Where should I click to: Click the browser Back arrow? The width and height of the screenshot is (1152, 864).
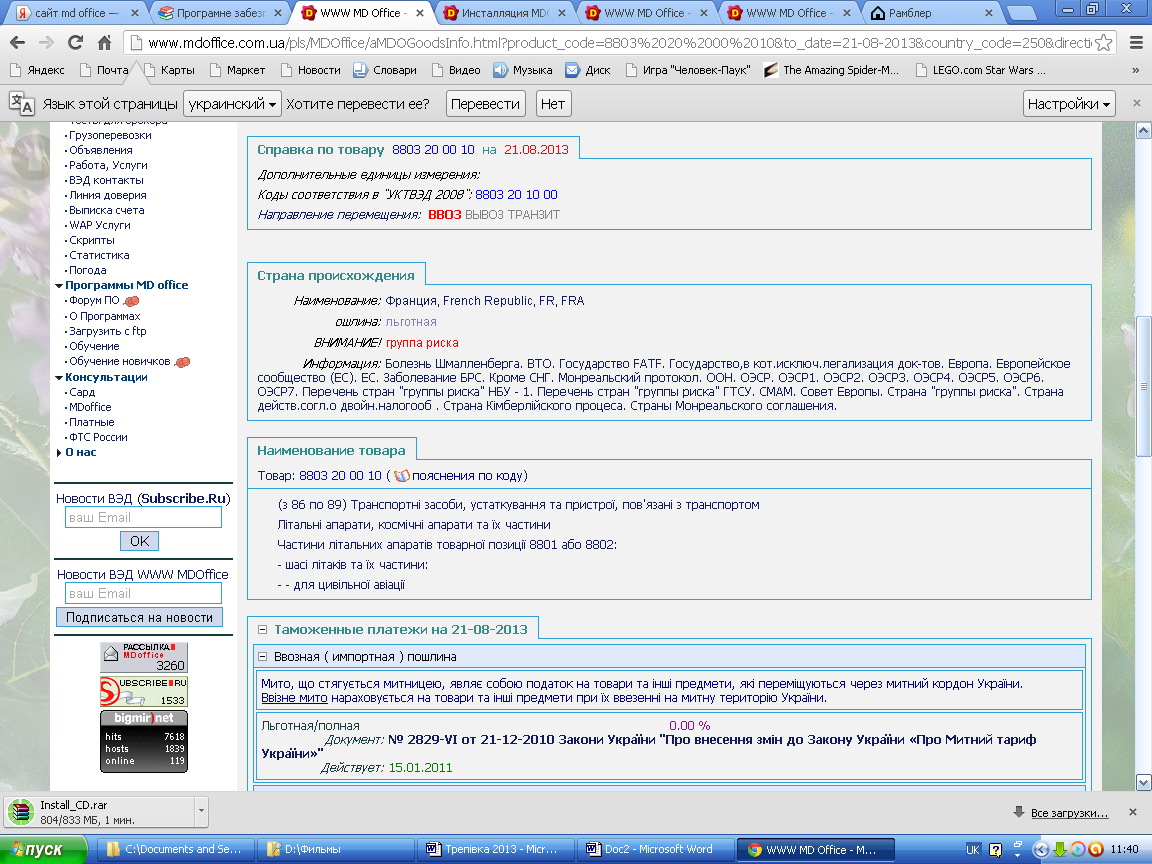(18, 43)
